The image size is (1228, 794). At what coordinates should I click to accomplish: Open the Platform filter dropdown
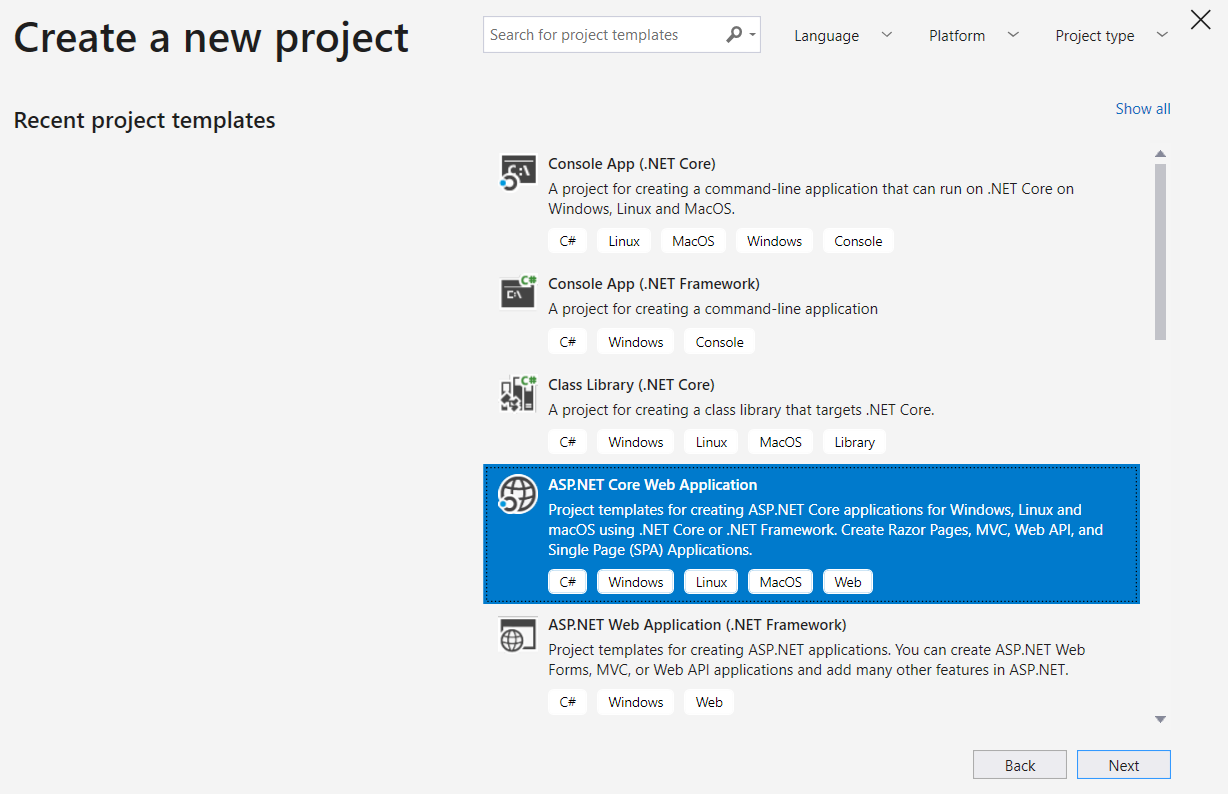coord(973,36)
